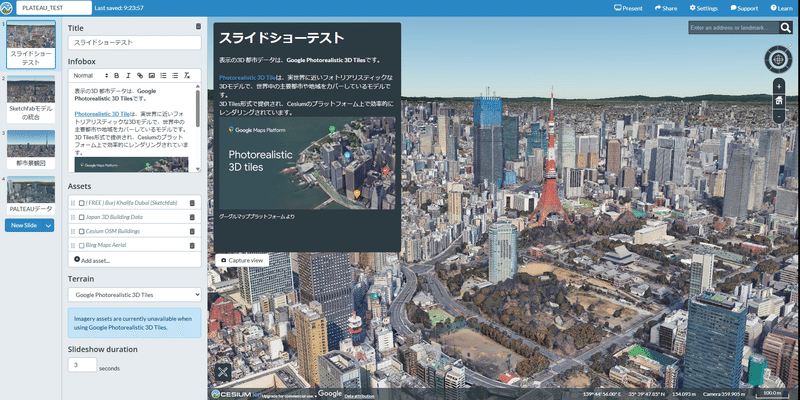The height and width of the screenshot is (400, 800).
Task: Click the Slideshow duration seconds field
Action: click(82, 365)
